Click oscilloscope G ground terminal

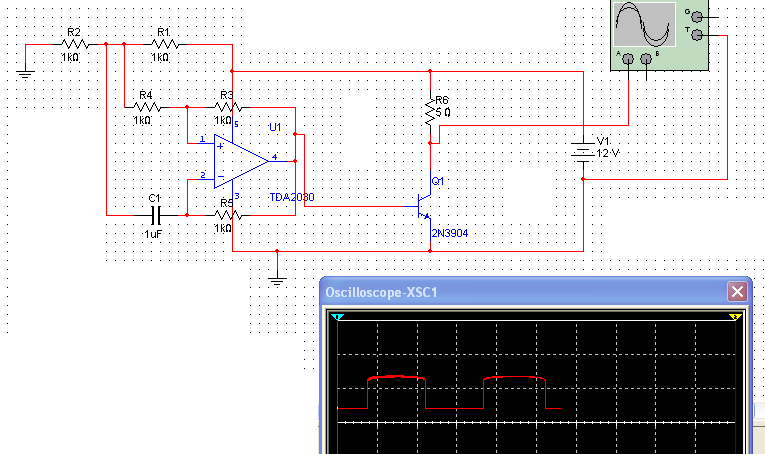[x=697, y=16]
